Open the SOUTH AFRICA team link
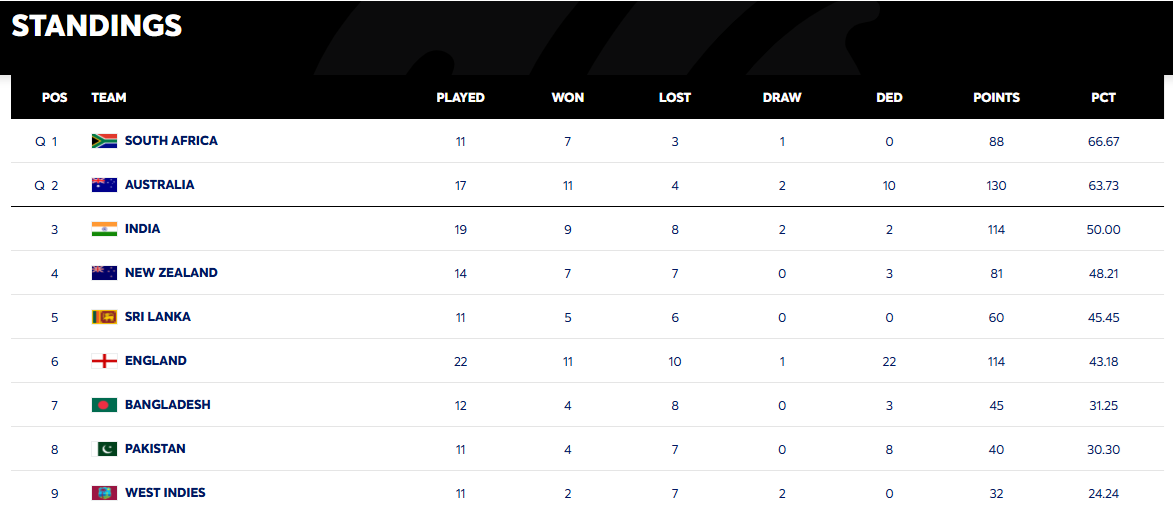 [x=171, y=140]
